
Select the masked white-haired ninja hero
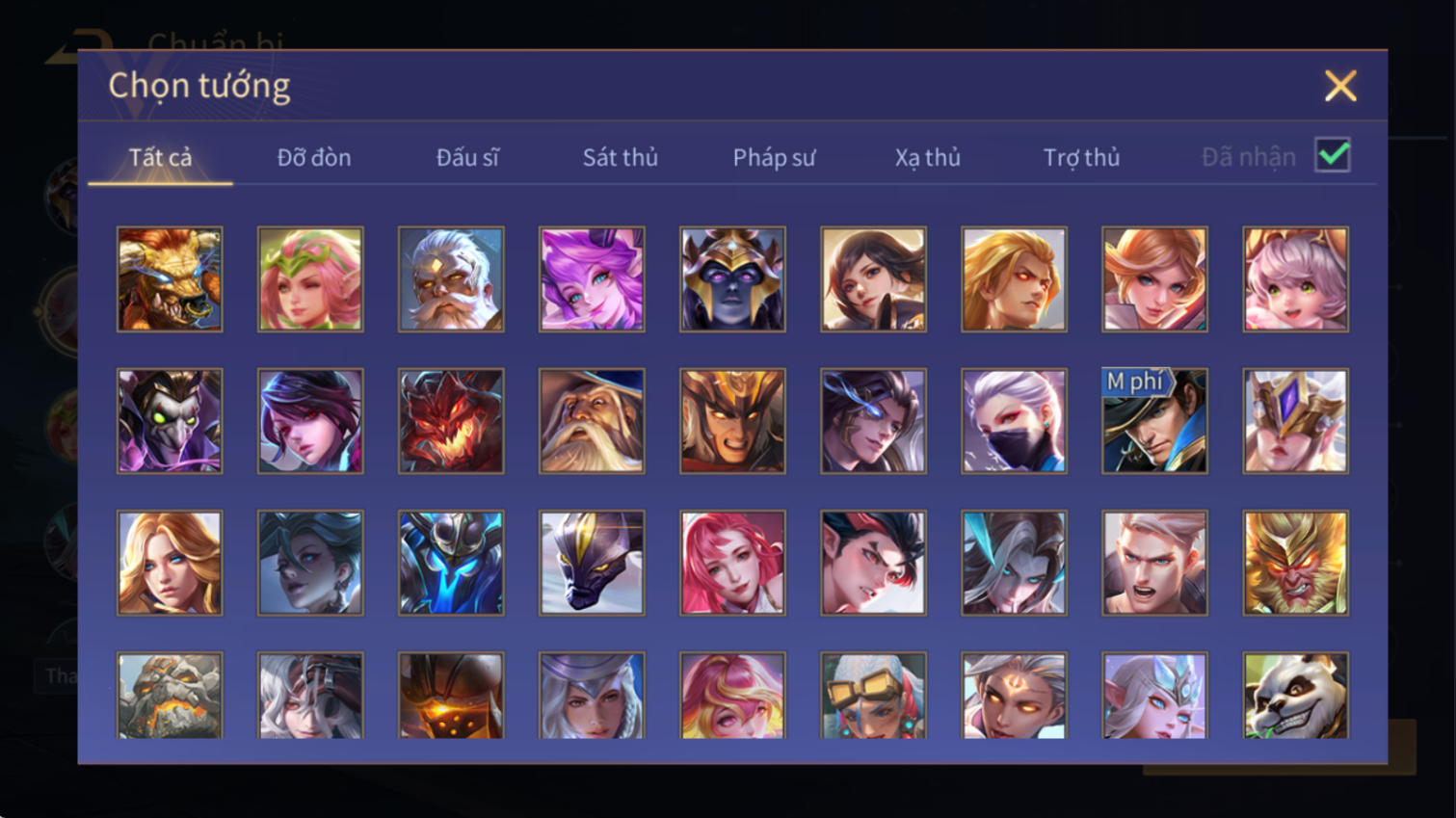tap(1014, 421)
